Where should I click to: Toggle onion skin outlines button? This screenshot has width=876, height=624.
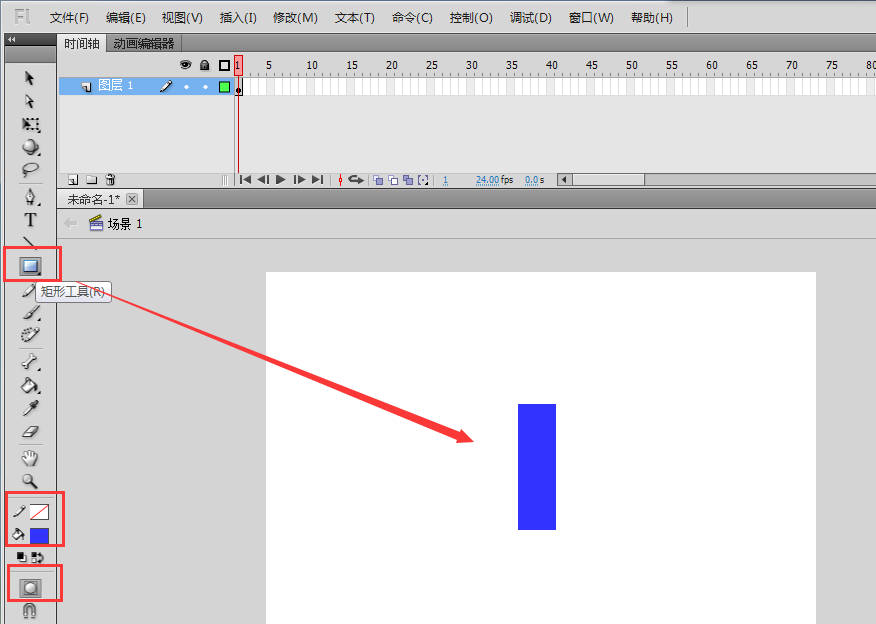(393, 180)
